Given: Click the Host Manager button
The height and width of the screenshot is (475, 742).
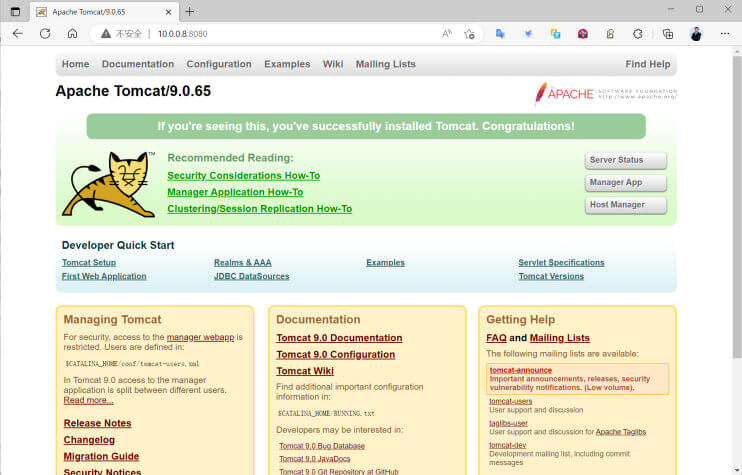Looking at the screenshot, I should tap(626, 205).
